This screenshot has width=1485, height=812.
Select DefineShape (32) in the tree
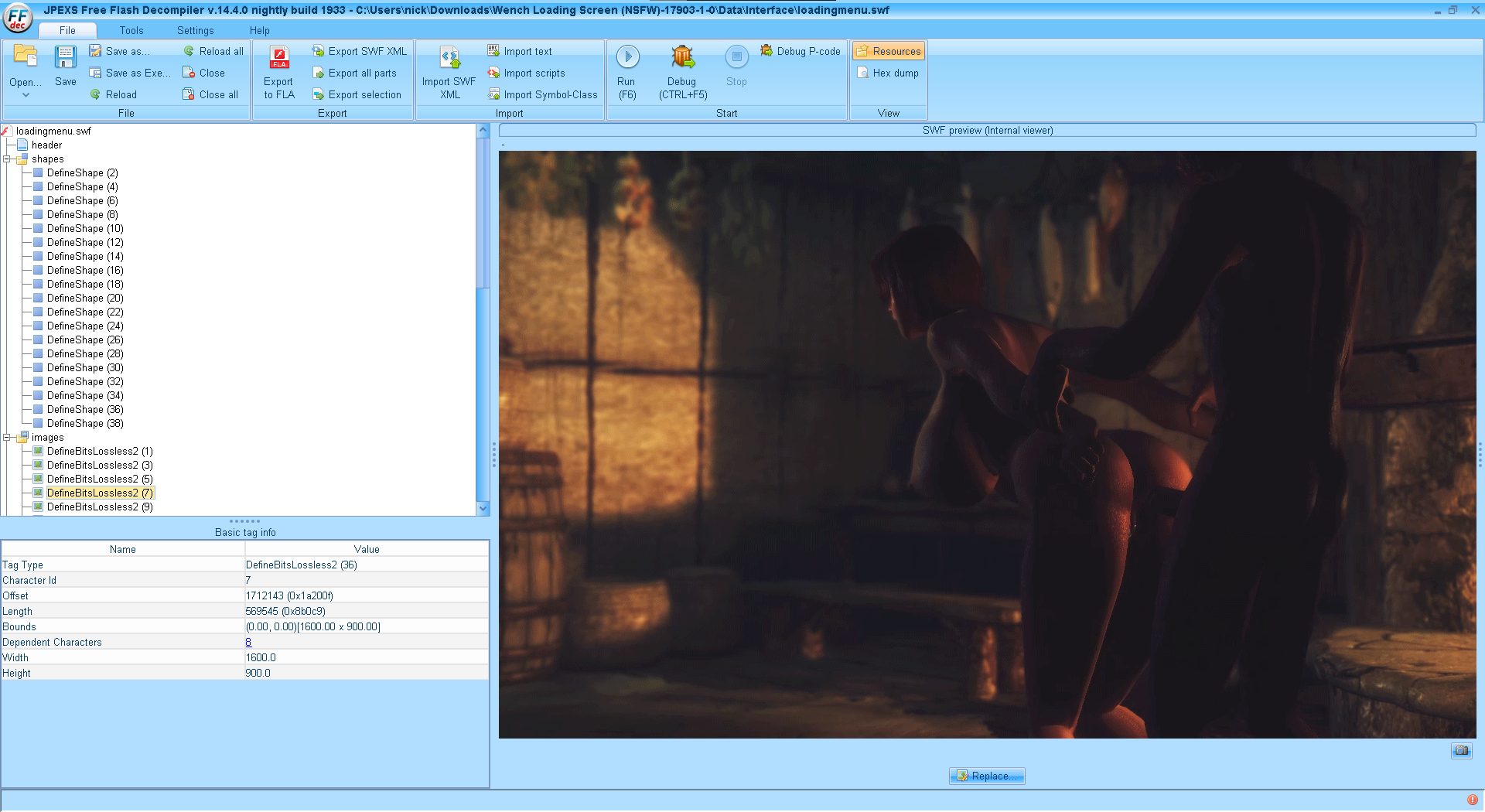[x=85, y=382]
